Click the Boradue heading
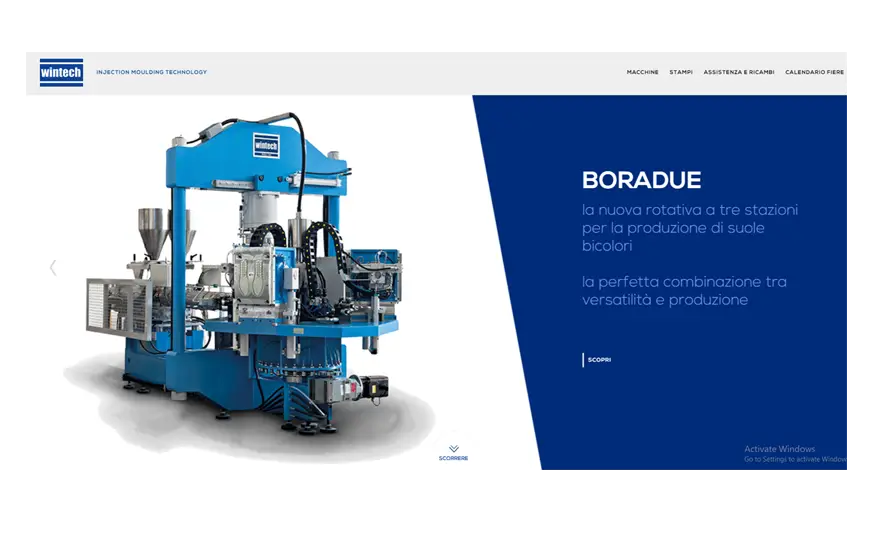This screenshot has width=882, height=539. (641, 181)
